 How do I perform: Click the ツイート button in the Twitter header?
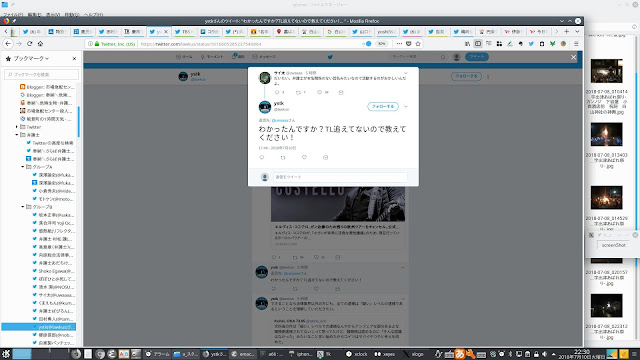(477, 57)
